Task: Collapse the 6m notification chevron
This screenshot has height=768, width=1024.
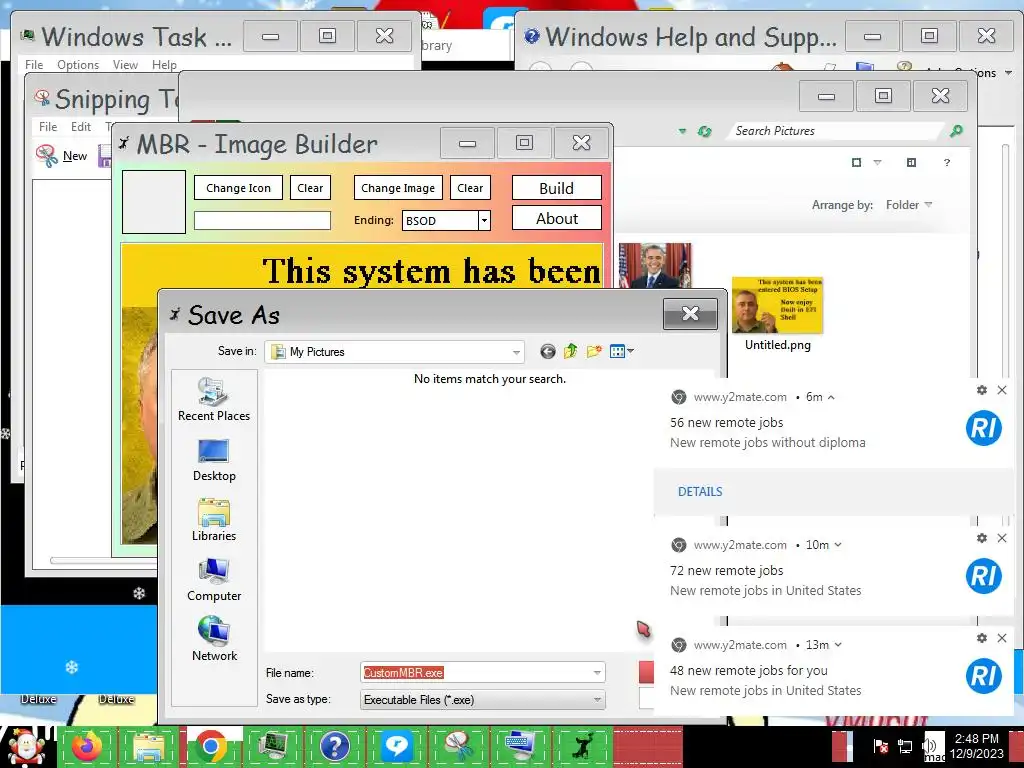Action: click(831, 397)
